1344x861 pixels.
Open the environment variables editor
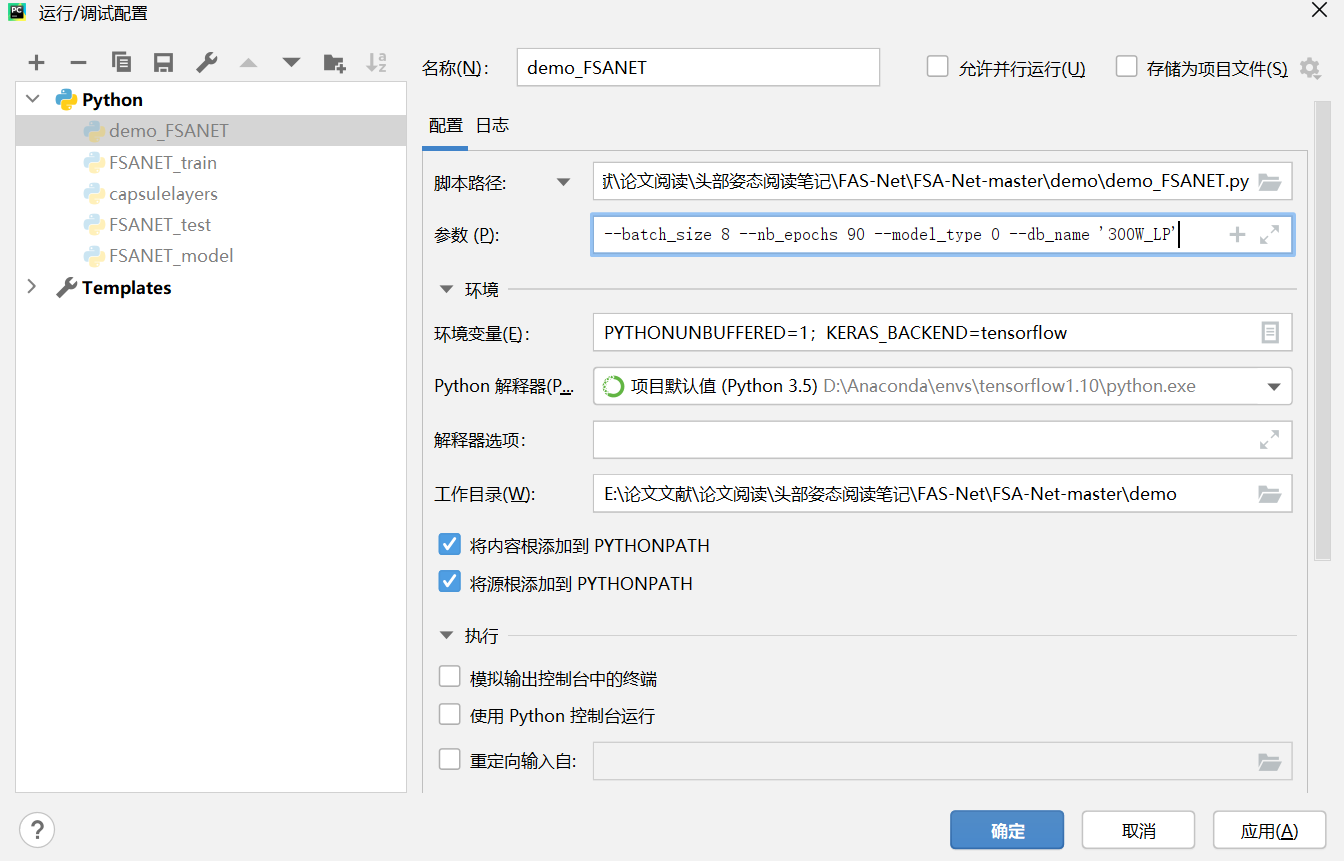coord(1271,332)
